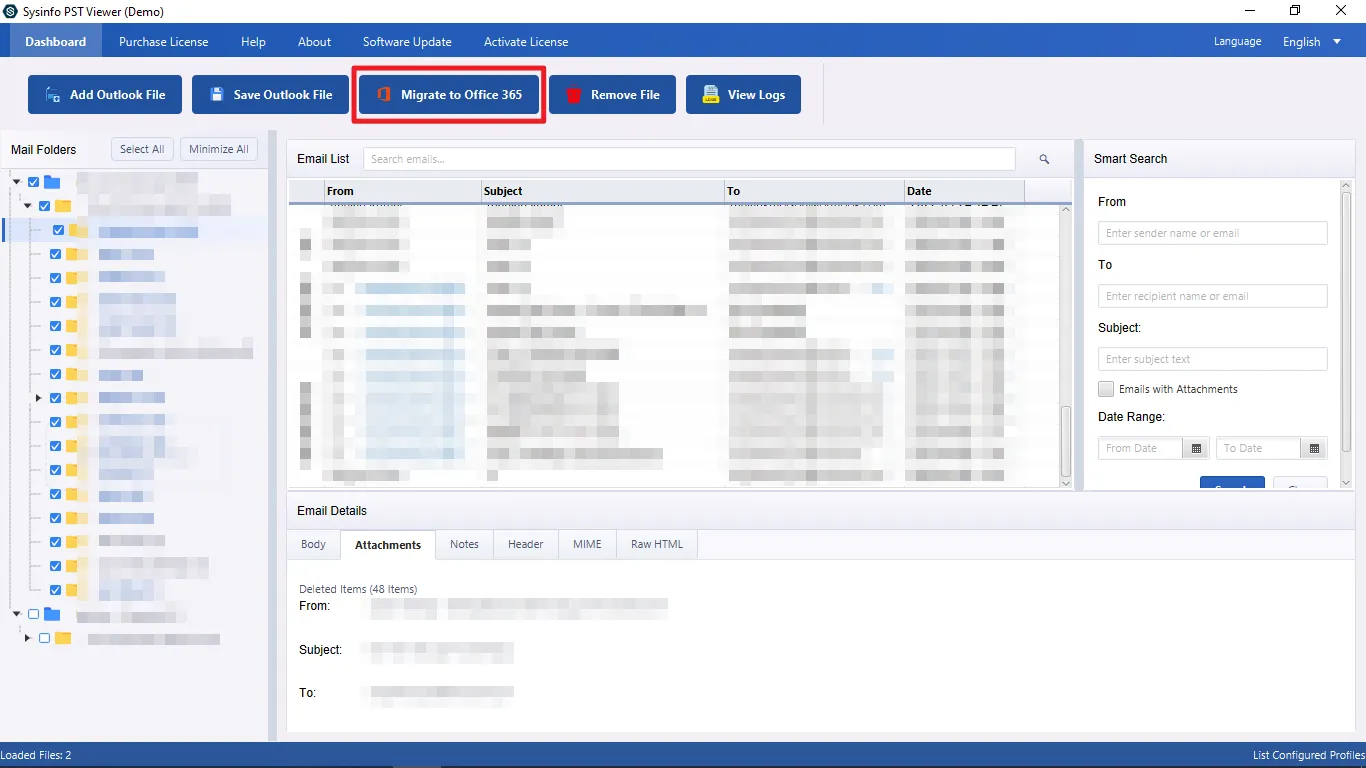Click the "Language" label in the menu bar

pos(1237,42)
